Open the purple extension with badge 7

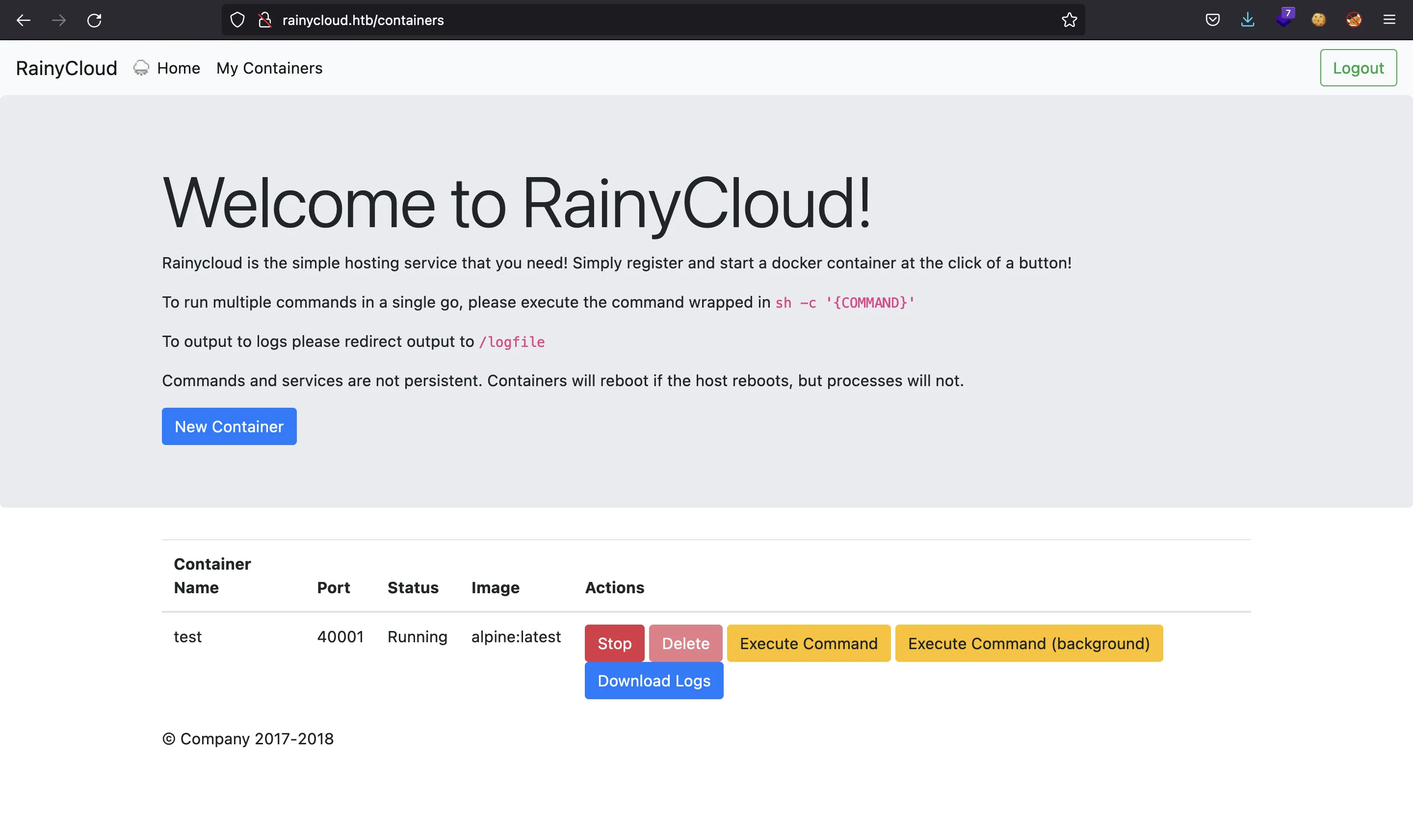[1284, 18]
